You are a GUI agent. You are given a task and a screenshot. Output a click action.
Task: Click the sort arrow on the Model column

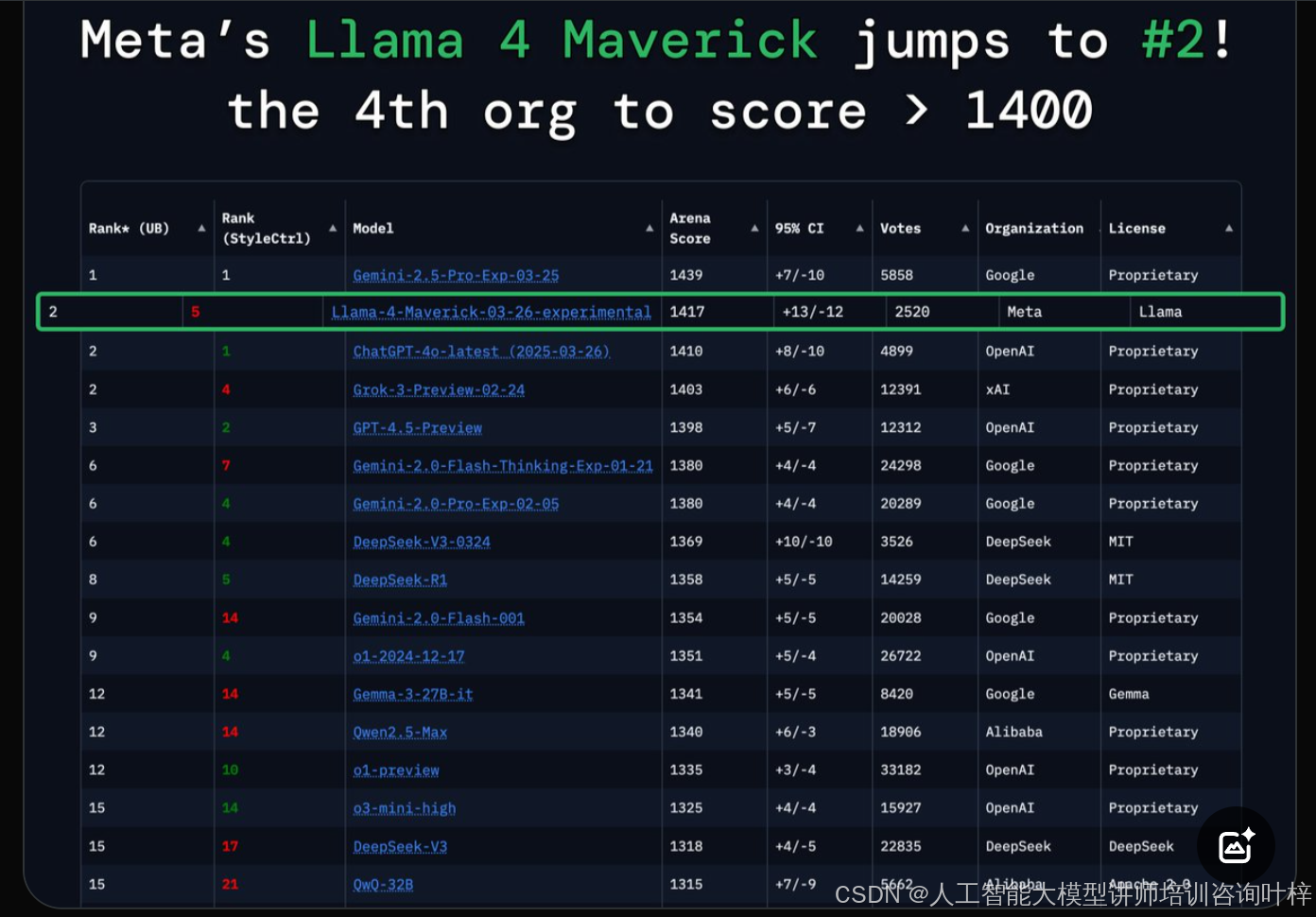(x=649, y=228)
